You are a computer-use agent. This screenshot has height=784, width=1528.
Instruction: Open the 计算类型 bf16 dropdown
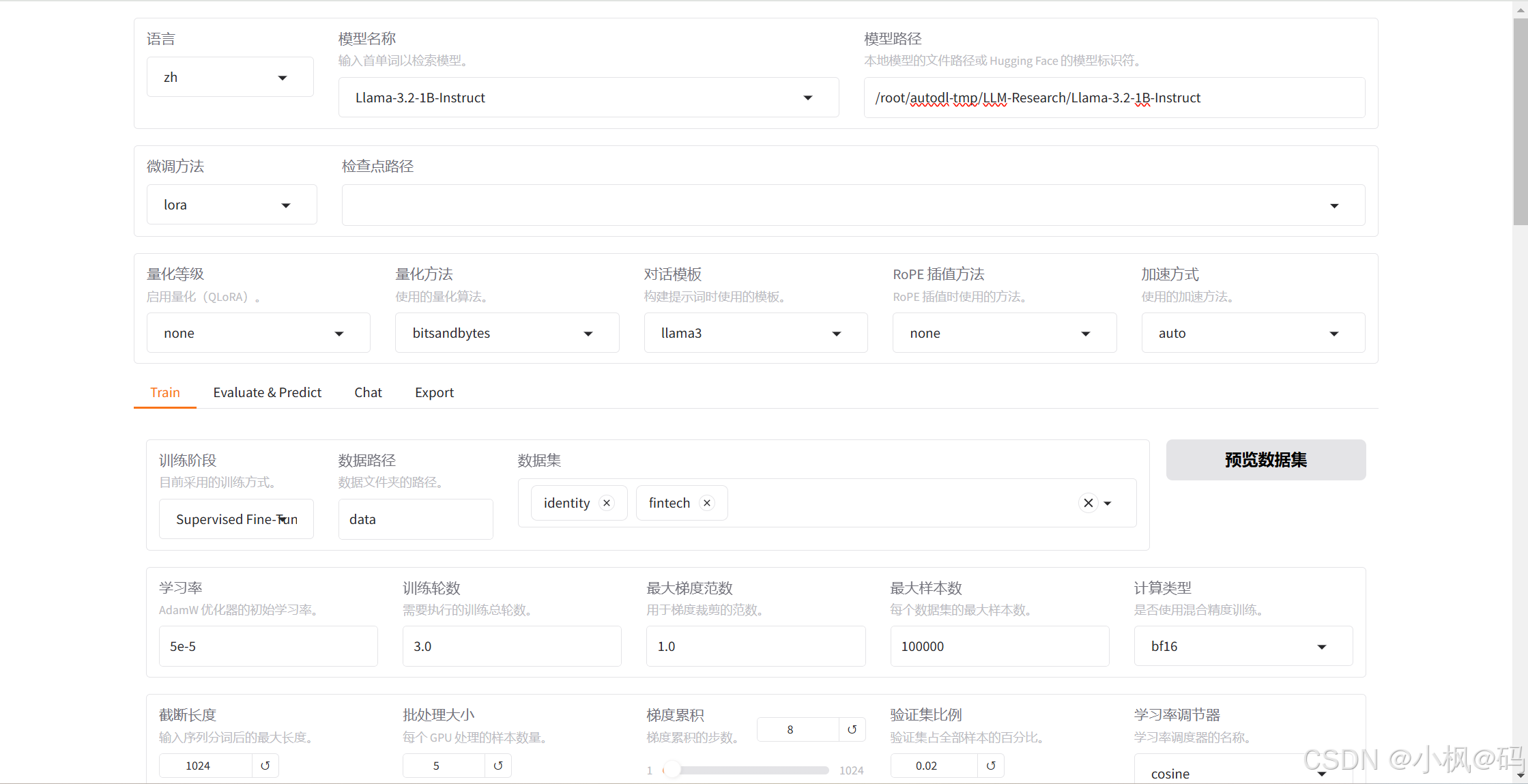[1243, 646]
